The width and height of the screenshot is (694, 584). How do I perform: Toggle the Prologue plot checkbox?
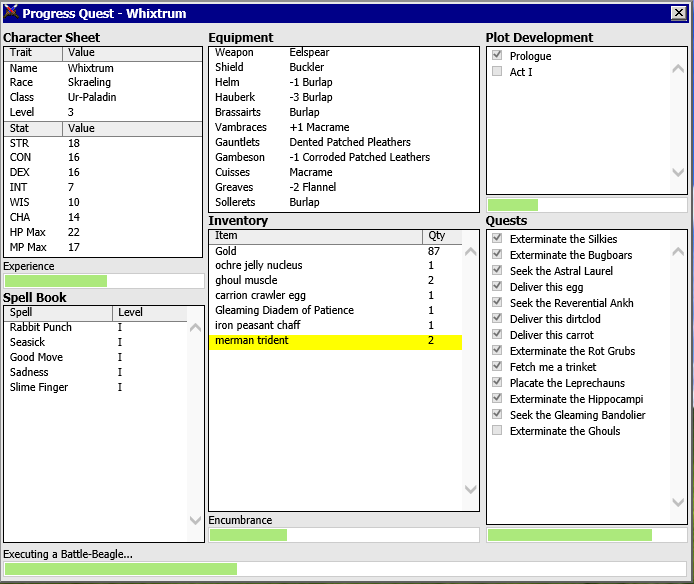coord(497,55)
